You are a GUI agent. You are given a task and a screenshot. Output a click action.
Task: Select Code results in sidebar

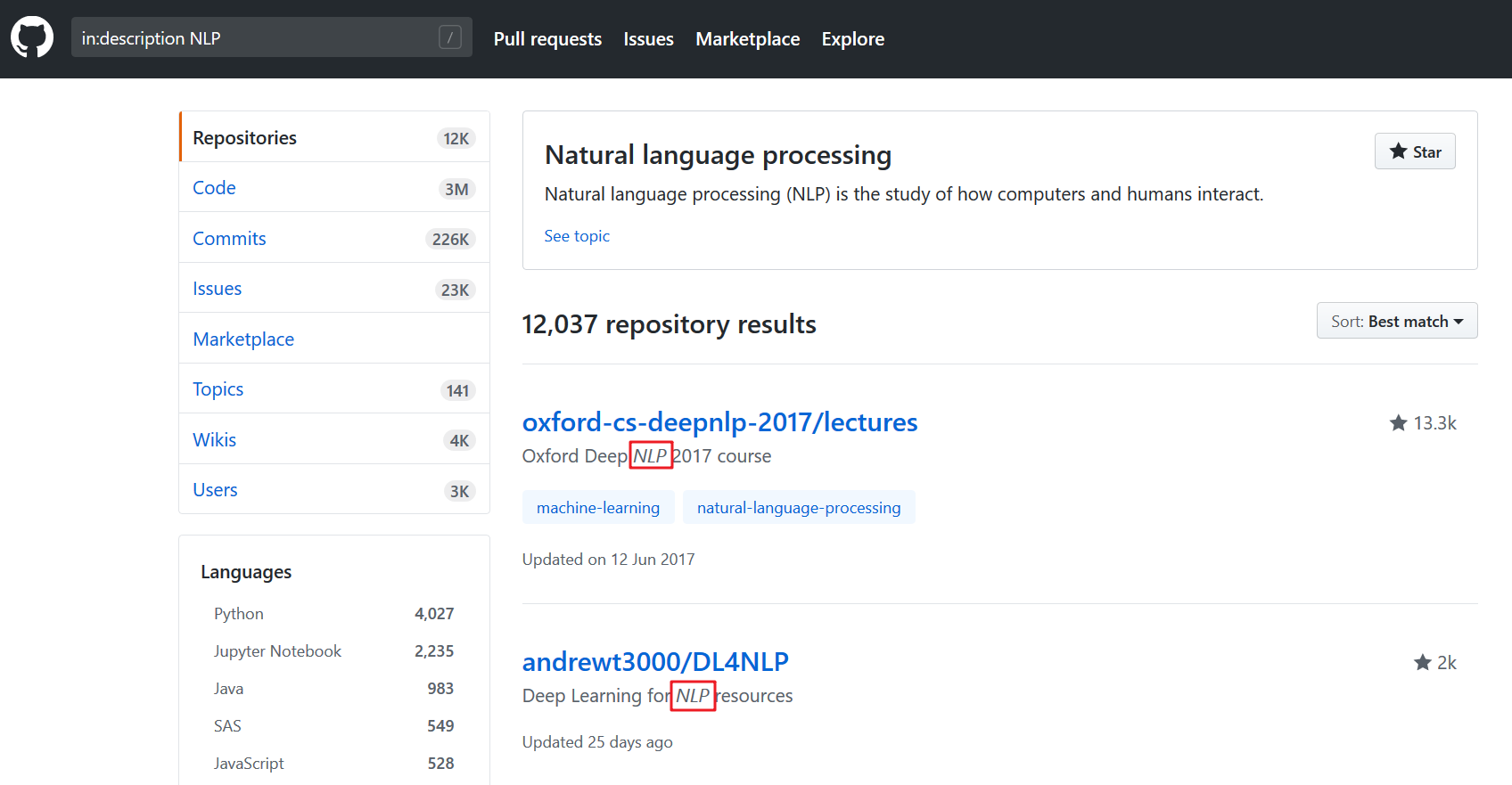[x=215, y=188]
